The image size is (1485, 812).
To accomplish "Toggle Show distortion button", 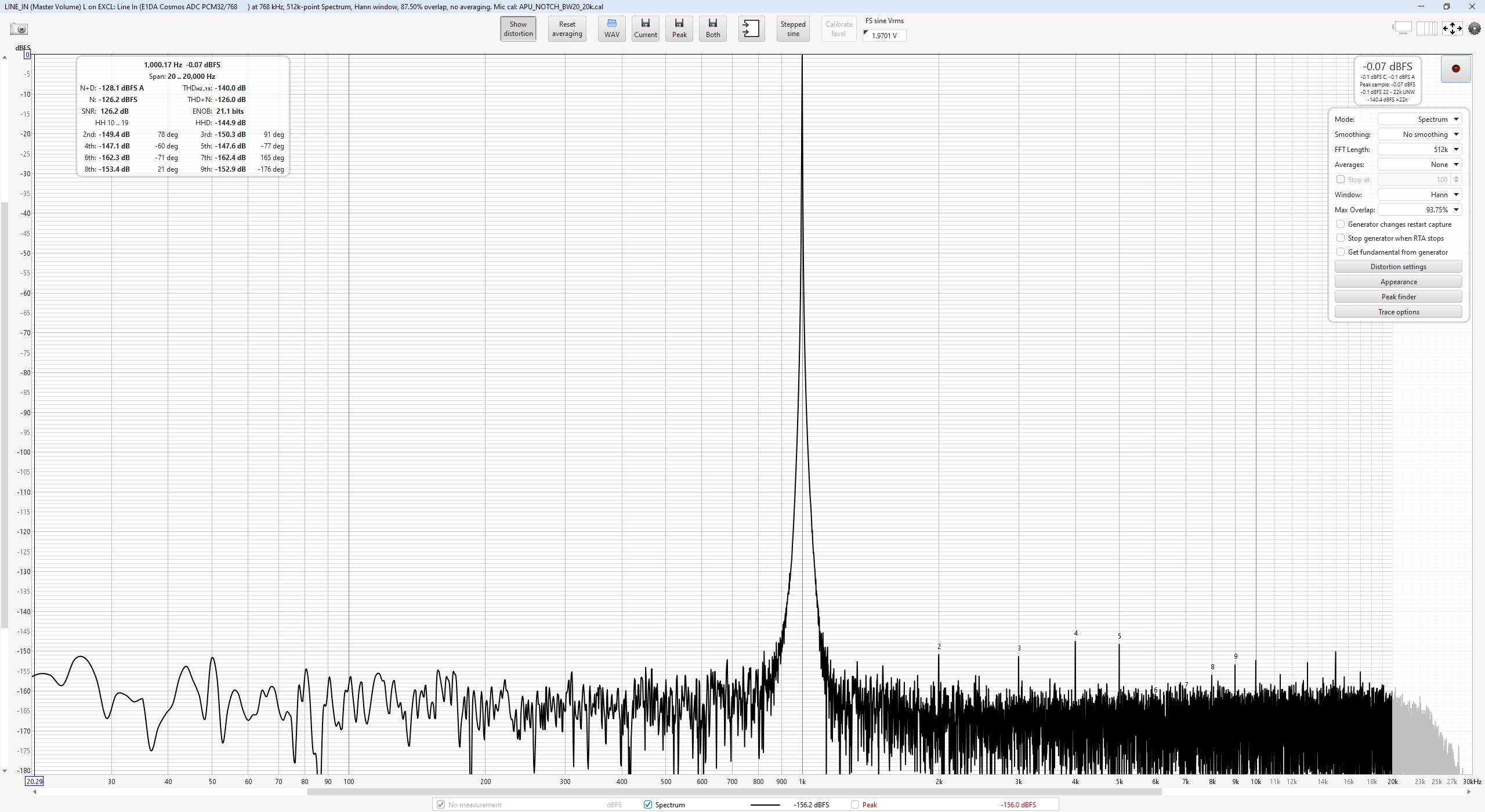I will (x=518, y=28).
